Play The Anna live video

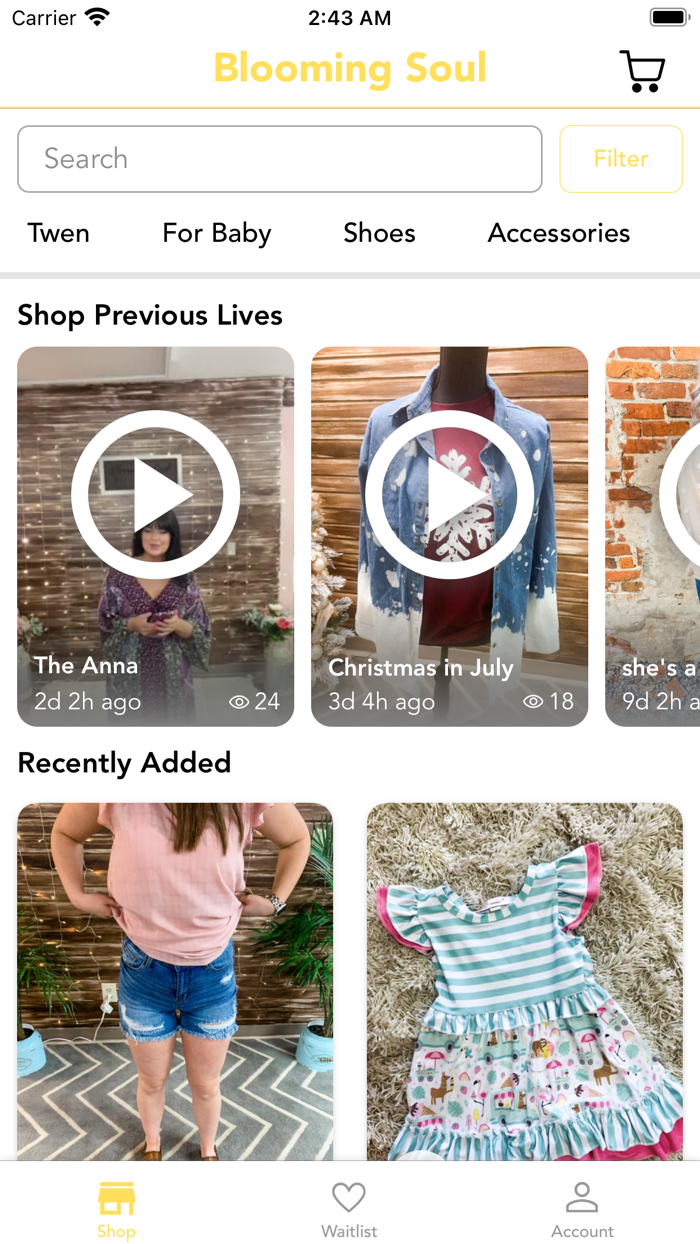[x=155, y=495]
